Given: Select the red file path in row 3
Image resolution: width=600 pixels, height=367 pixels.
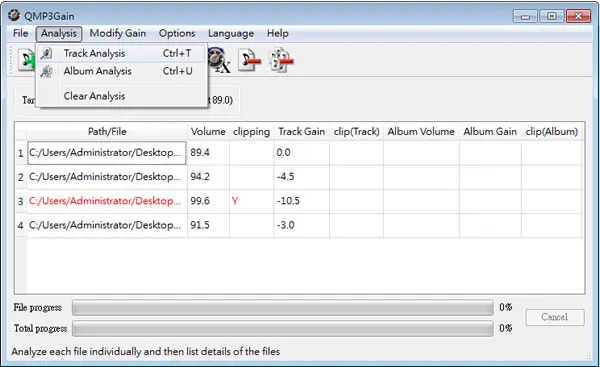Looking at the screenshot, I should click(107, 201).
